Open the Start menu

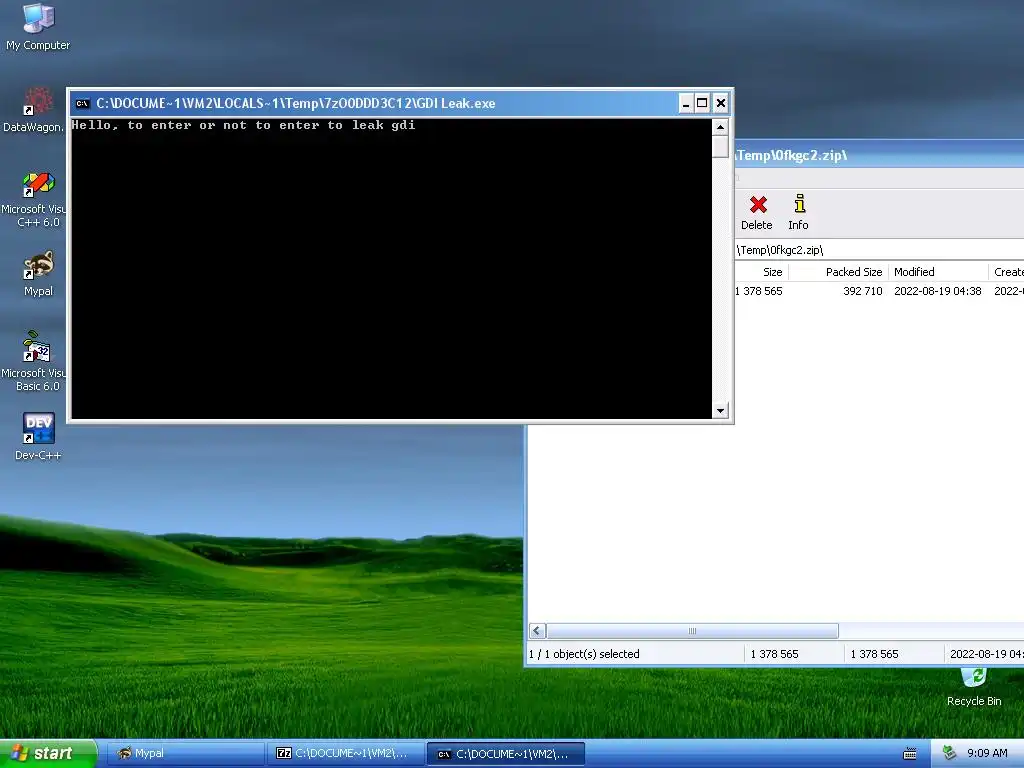(48, 754)
